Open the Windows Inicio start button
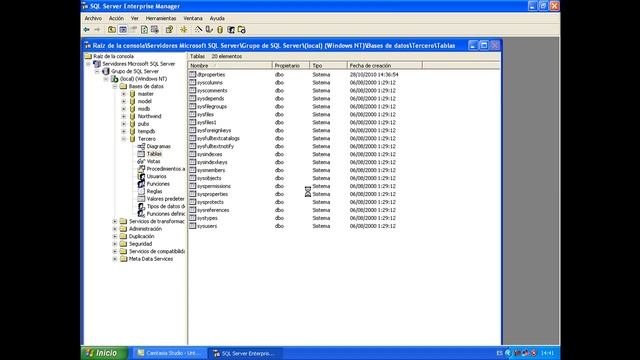This screenshot has width=640, height=360. point(104,353)
